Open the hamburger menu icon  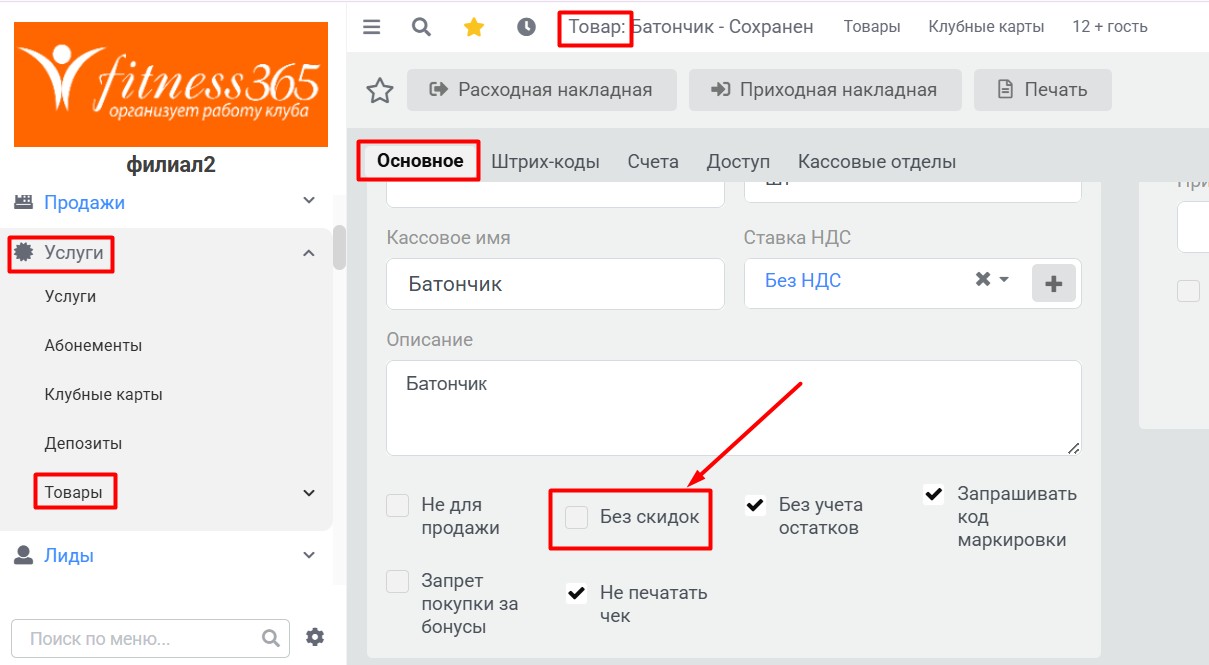(x=372, y=27)
